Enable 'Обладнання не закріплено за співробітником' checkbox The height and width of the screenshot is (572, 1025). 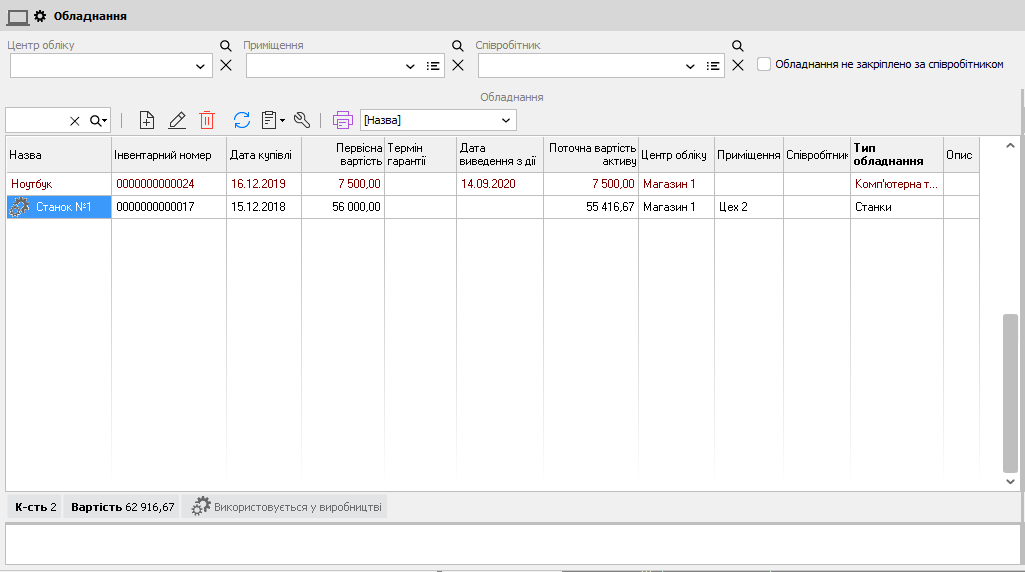[765, 64]
